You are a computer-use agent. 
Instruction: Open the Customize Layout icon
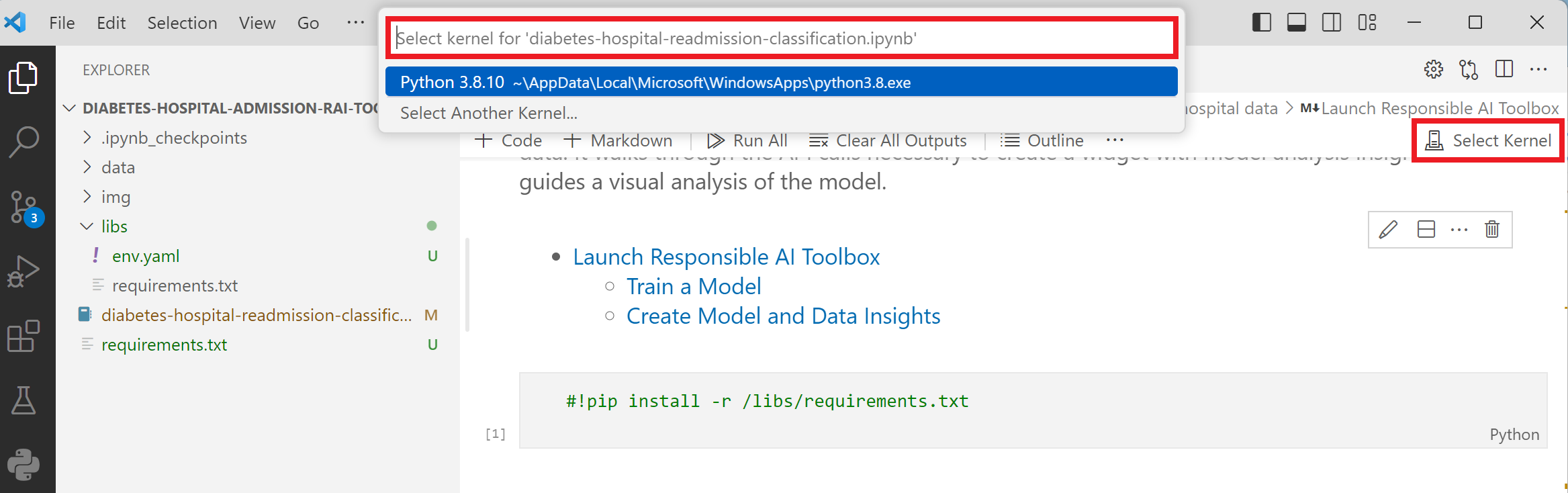(1367, 22)
